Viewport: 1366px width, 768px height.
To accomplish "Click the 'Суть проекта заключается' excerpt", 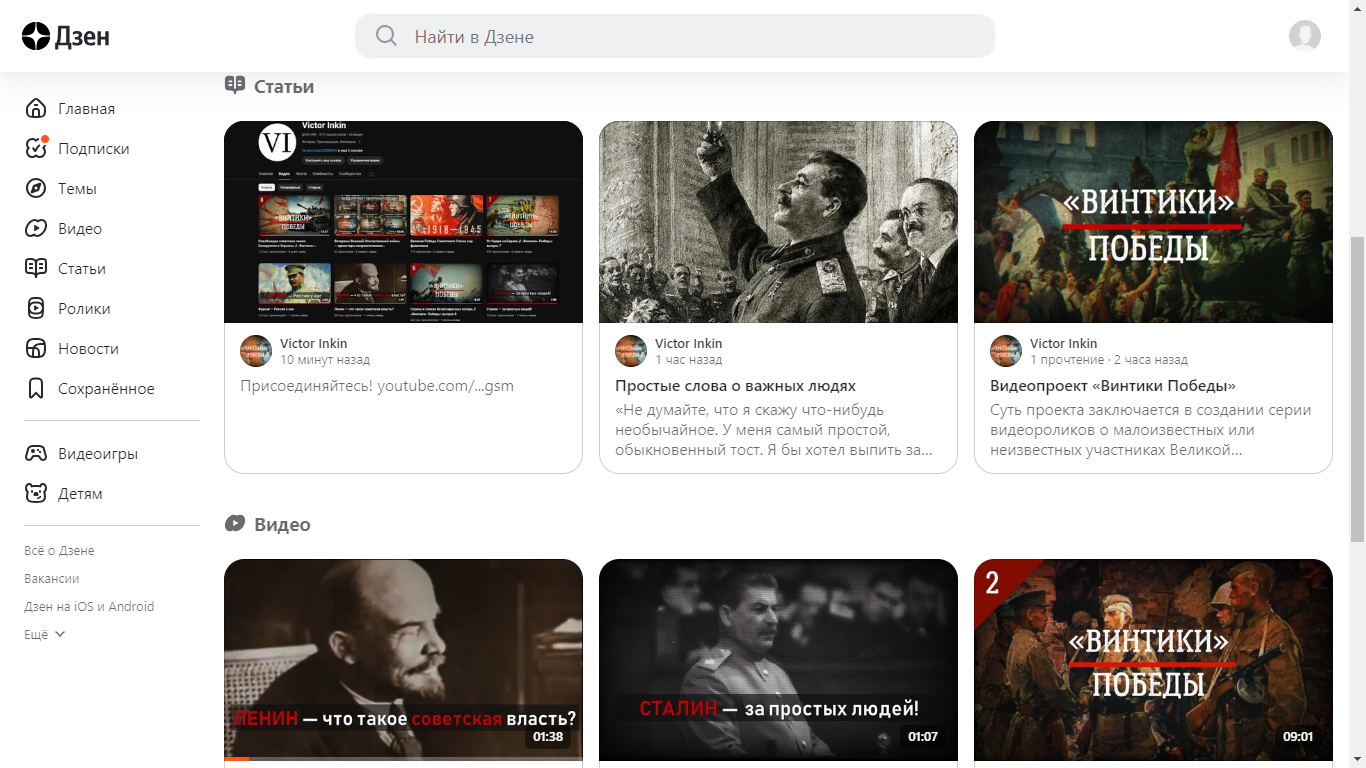I will click(1150, 430).
